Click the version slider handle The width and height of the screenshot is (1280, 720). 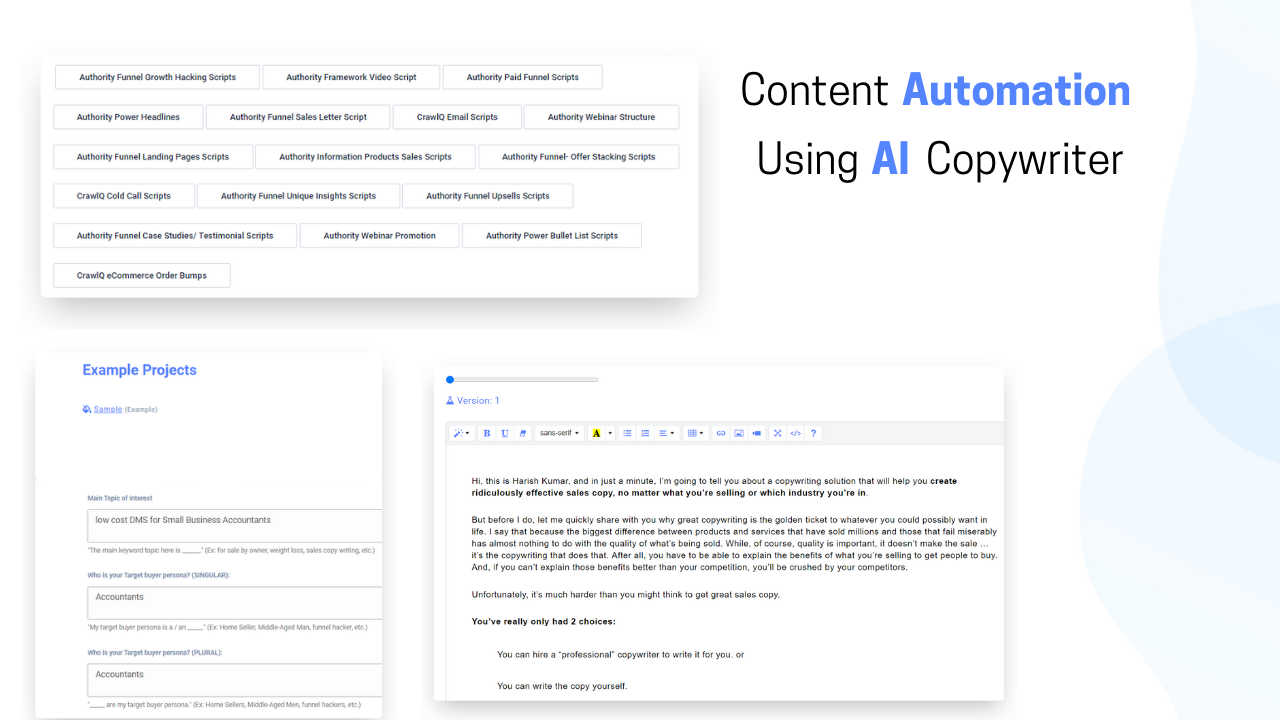pyautogui.click(x=450, y=380)
